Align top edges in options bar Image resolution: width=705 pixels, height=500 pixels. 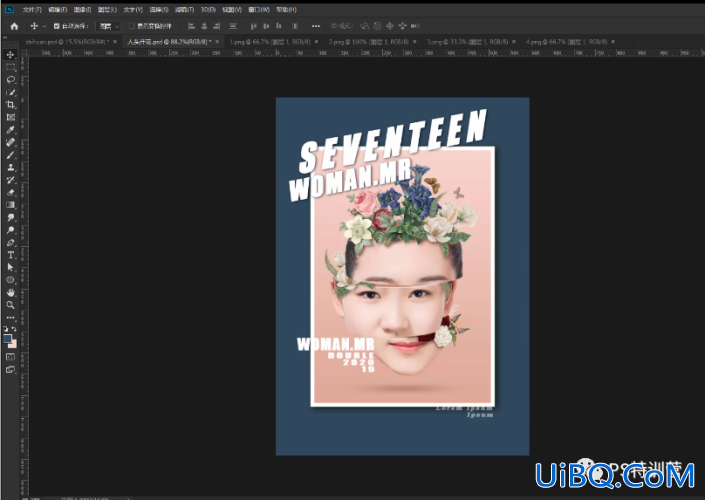(x=254, y=26)
